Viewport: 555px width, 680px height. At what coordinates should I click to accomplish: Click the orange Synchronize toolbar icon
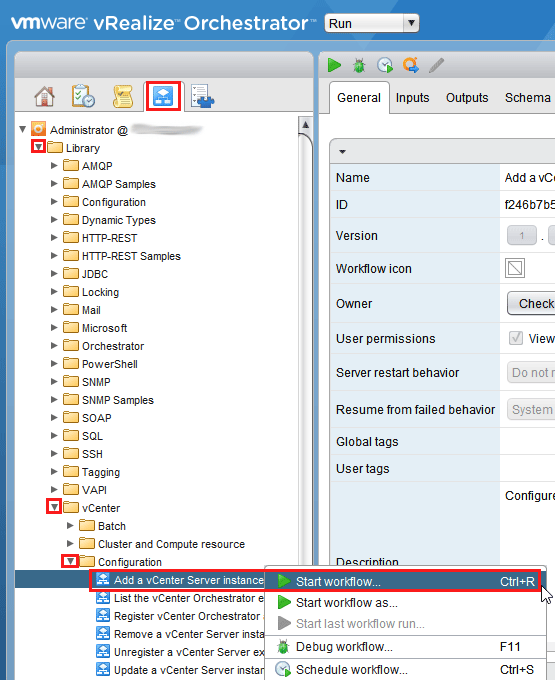click(411, 65)
